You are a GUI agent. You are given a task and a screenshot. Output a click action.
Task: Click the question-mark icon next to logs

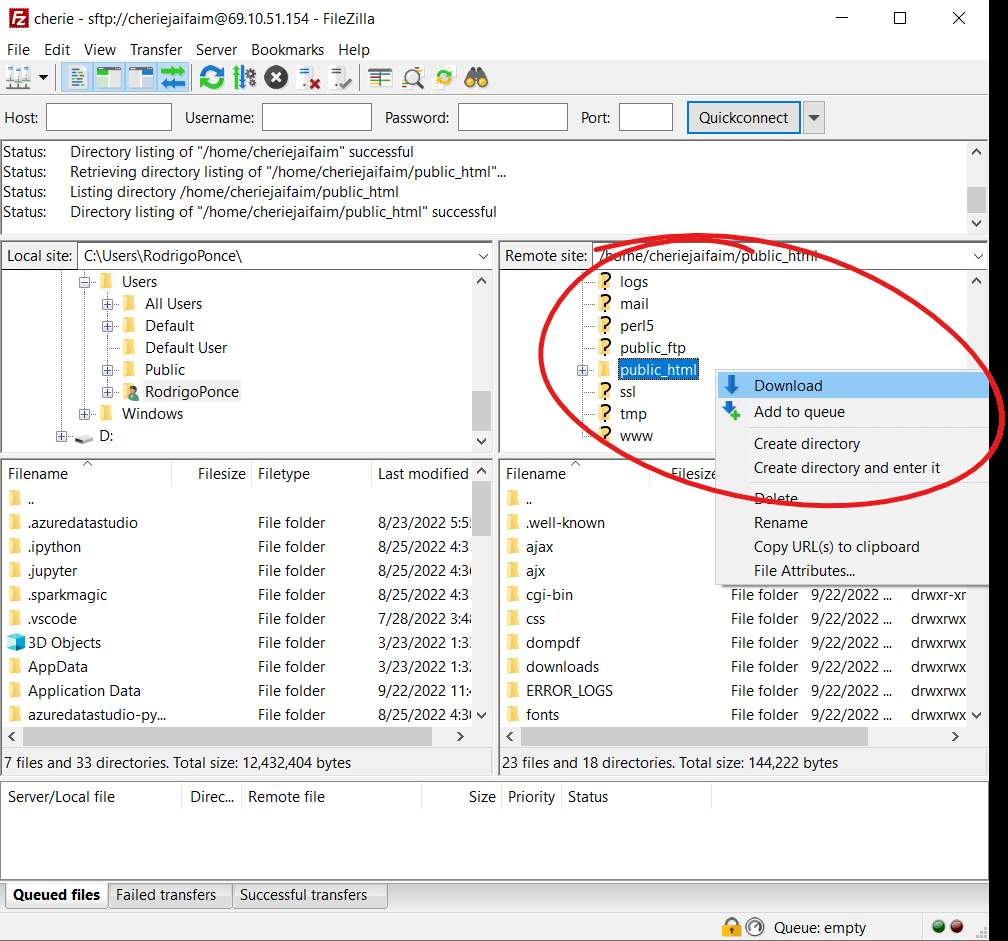pos(605,281)
